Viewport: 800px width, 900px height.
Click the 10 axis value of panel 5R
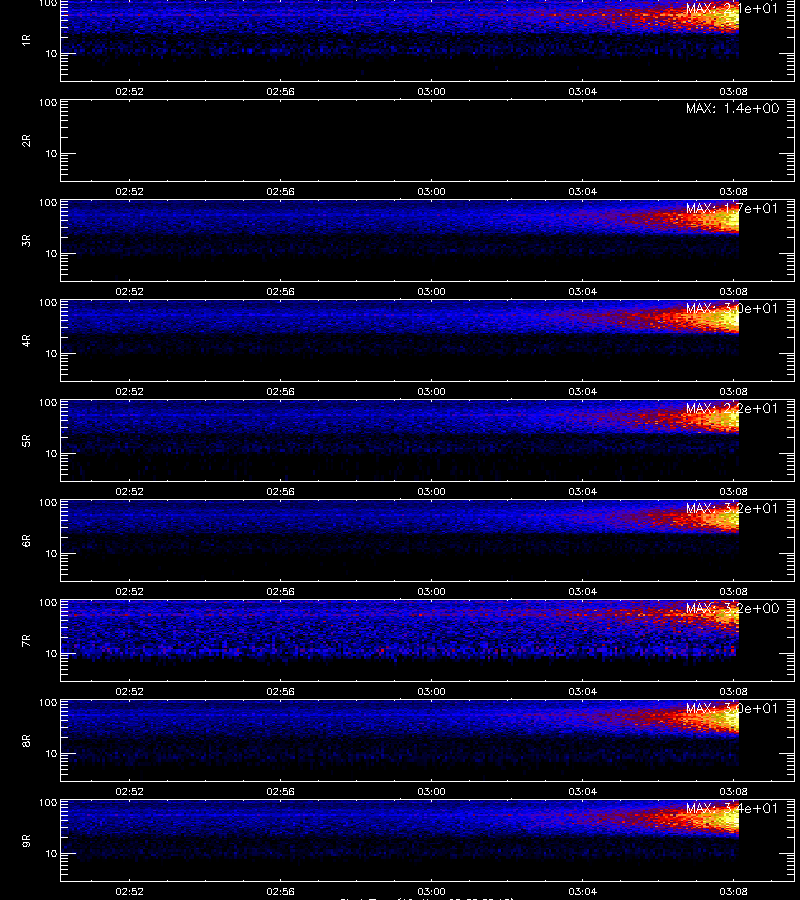tap(51, 453)
